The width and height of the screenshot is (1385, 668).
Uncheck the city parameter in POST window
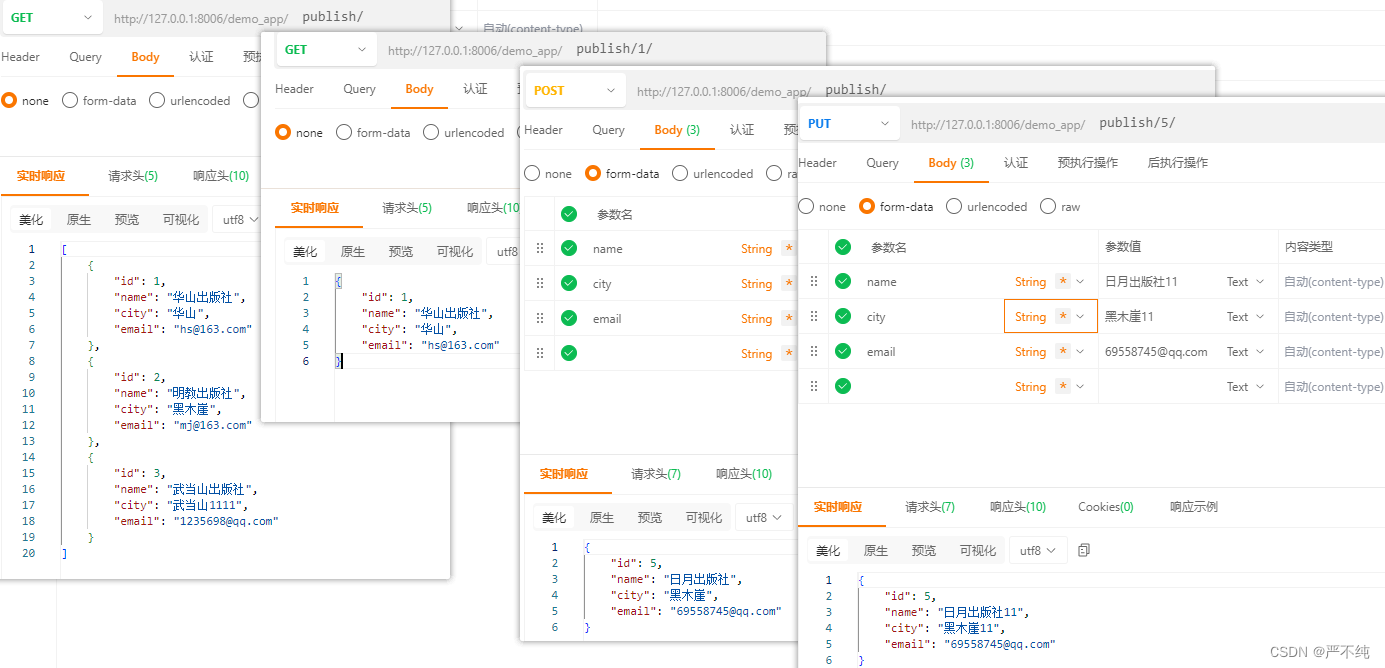569,284
